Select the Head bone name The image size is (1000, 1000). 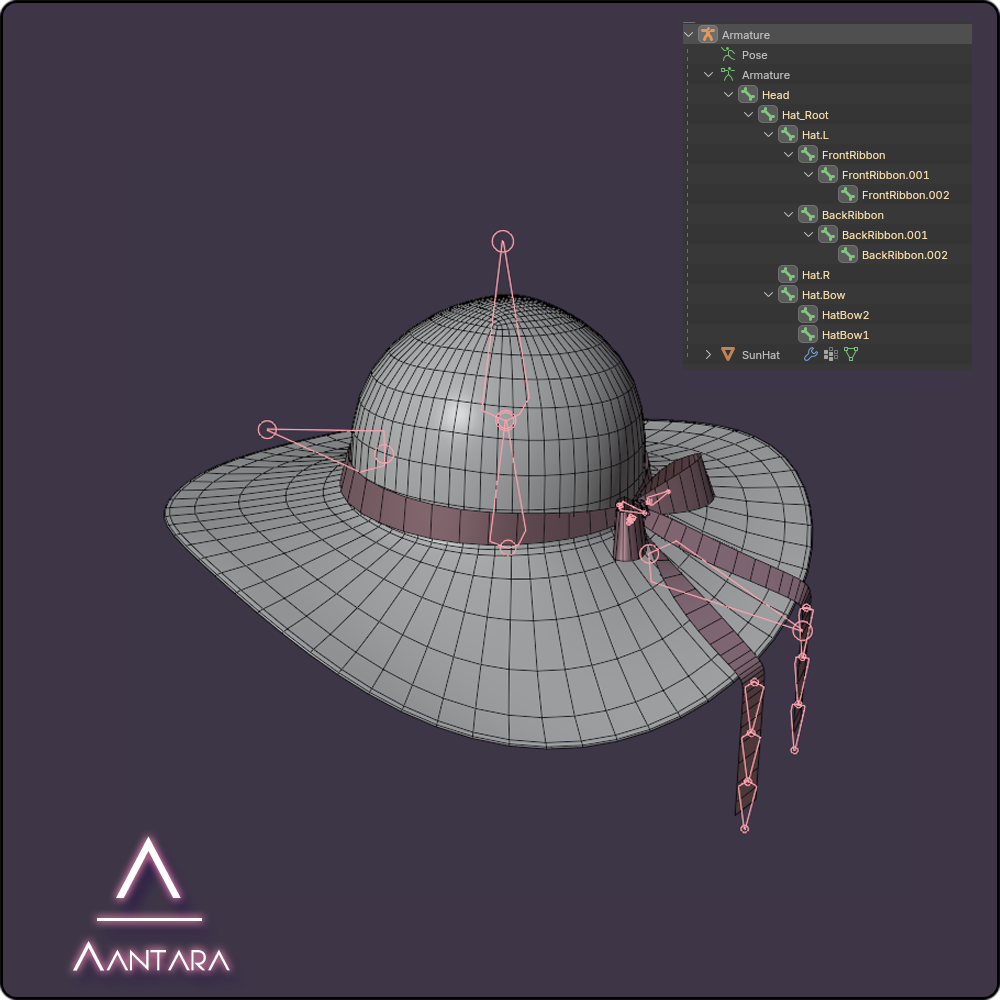[776, 95]
